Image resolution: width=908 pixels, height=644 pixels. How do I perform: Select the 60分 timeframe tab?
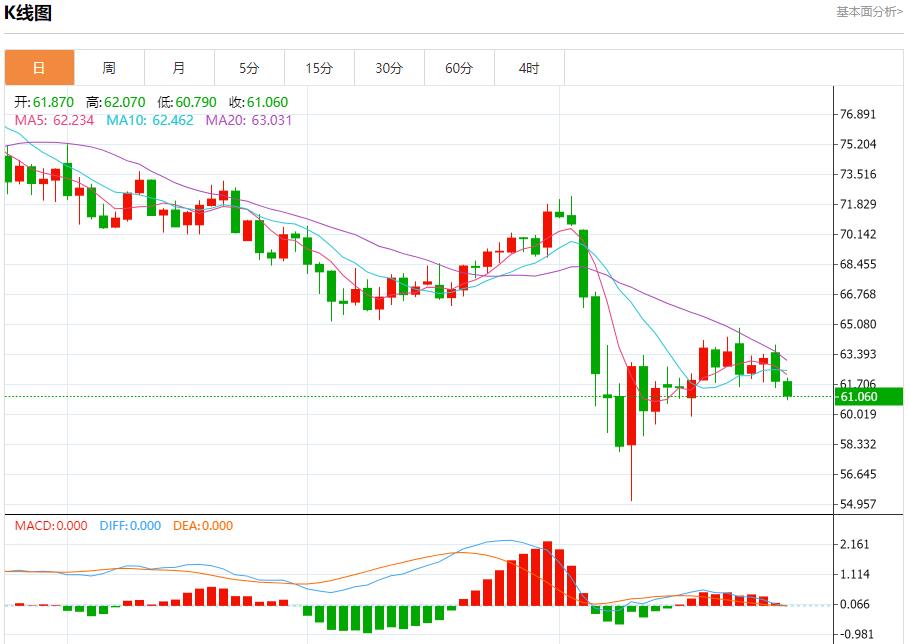(x=459, y=68)
